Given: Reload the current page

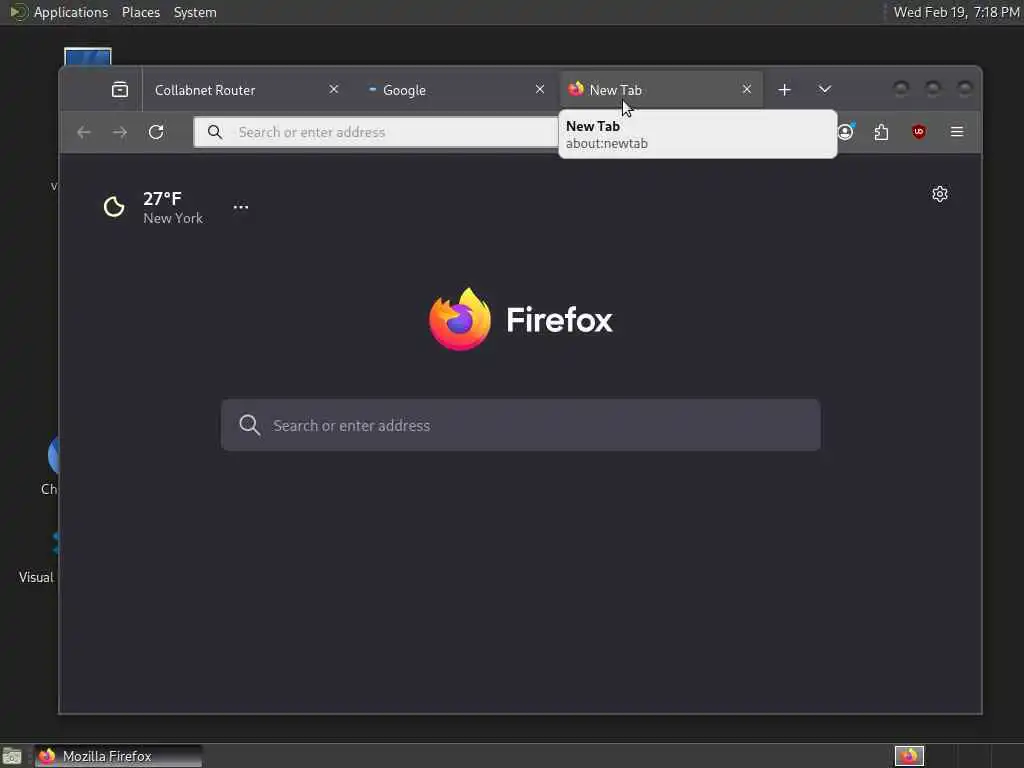Looking at the screenshot, I should [x=156, y=133].
